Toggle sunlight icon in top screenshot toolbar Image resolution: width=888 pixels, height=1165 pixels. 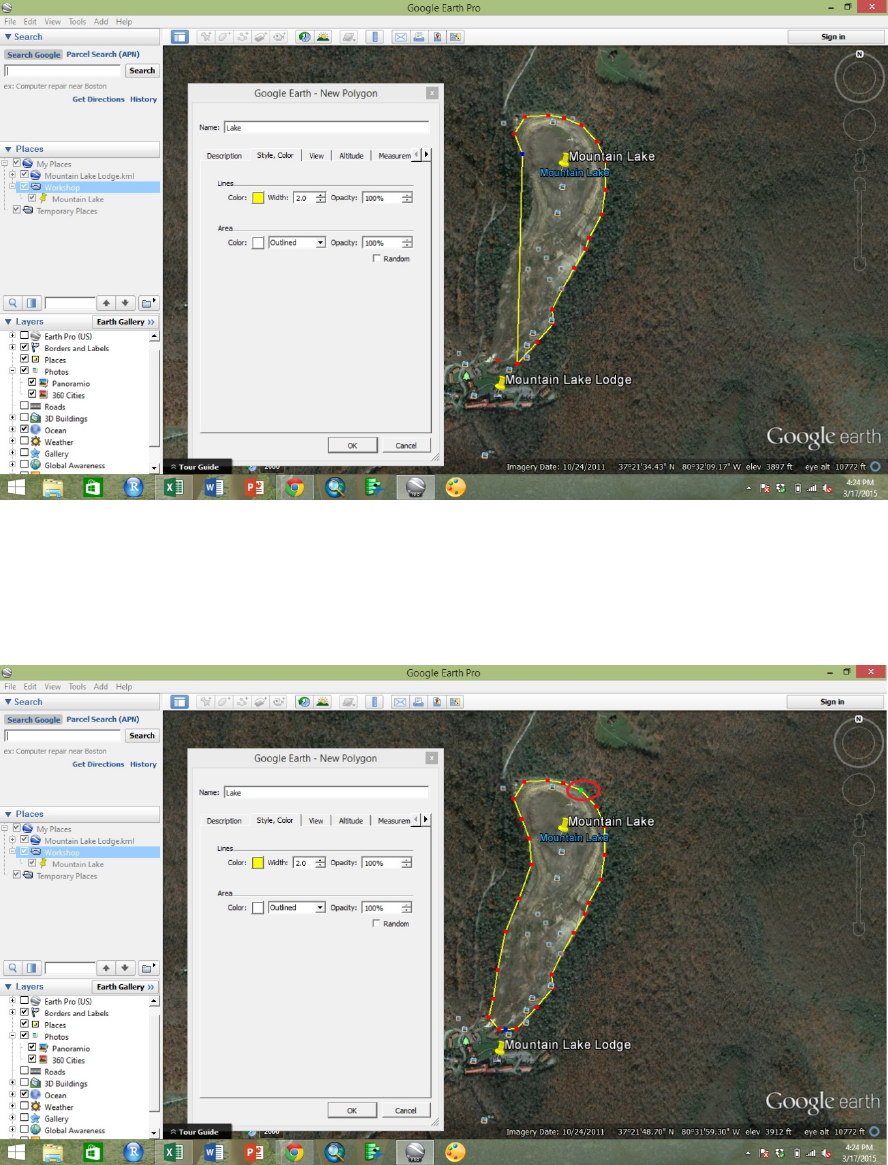pos(323,36)
